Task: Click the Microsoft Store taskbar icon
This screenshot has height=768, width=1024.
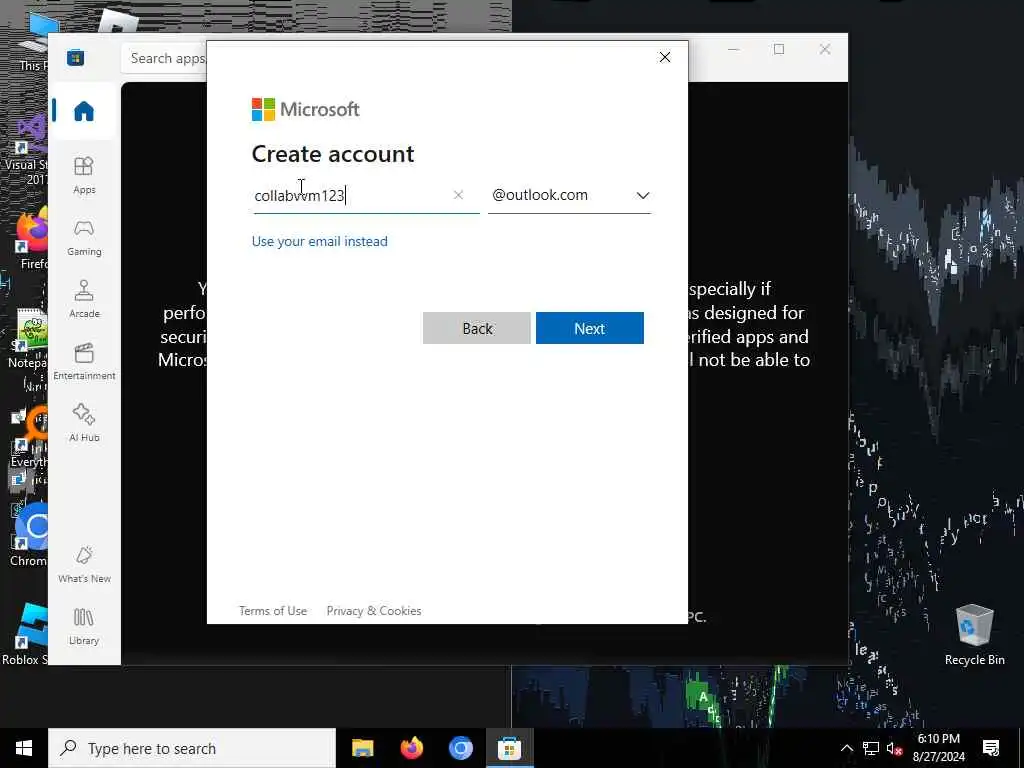Action: 509,748
